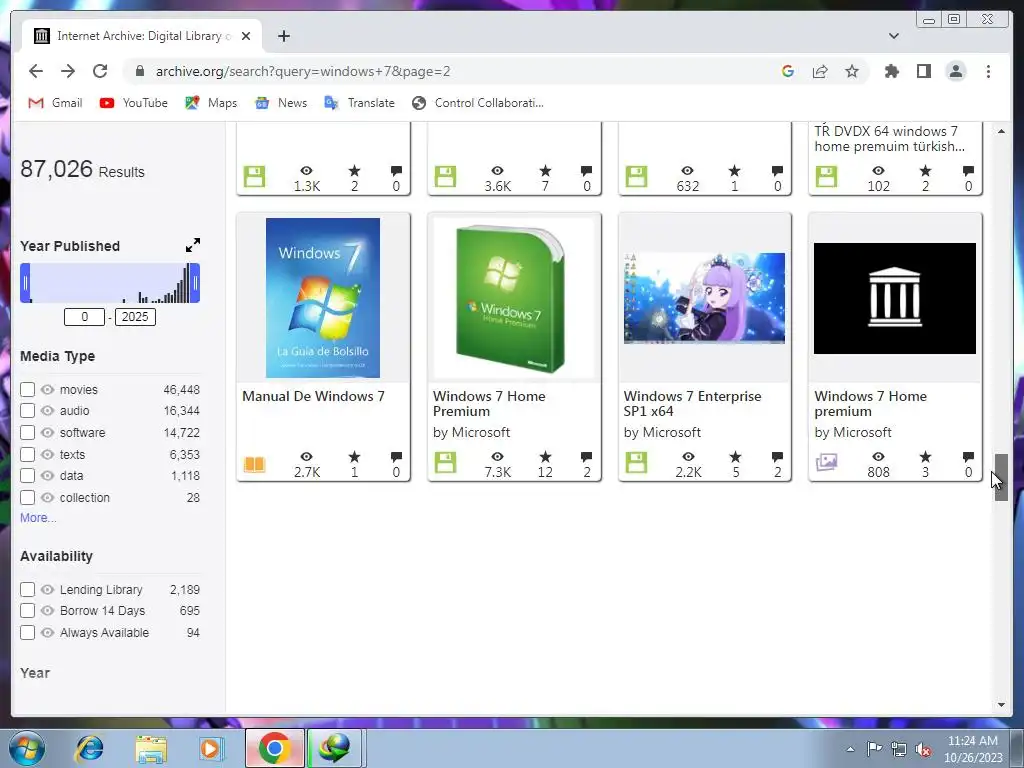Open the Manual De Windows 7 title
The height and width of the screenshot is (768, 1024).
point(313,396)
